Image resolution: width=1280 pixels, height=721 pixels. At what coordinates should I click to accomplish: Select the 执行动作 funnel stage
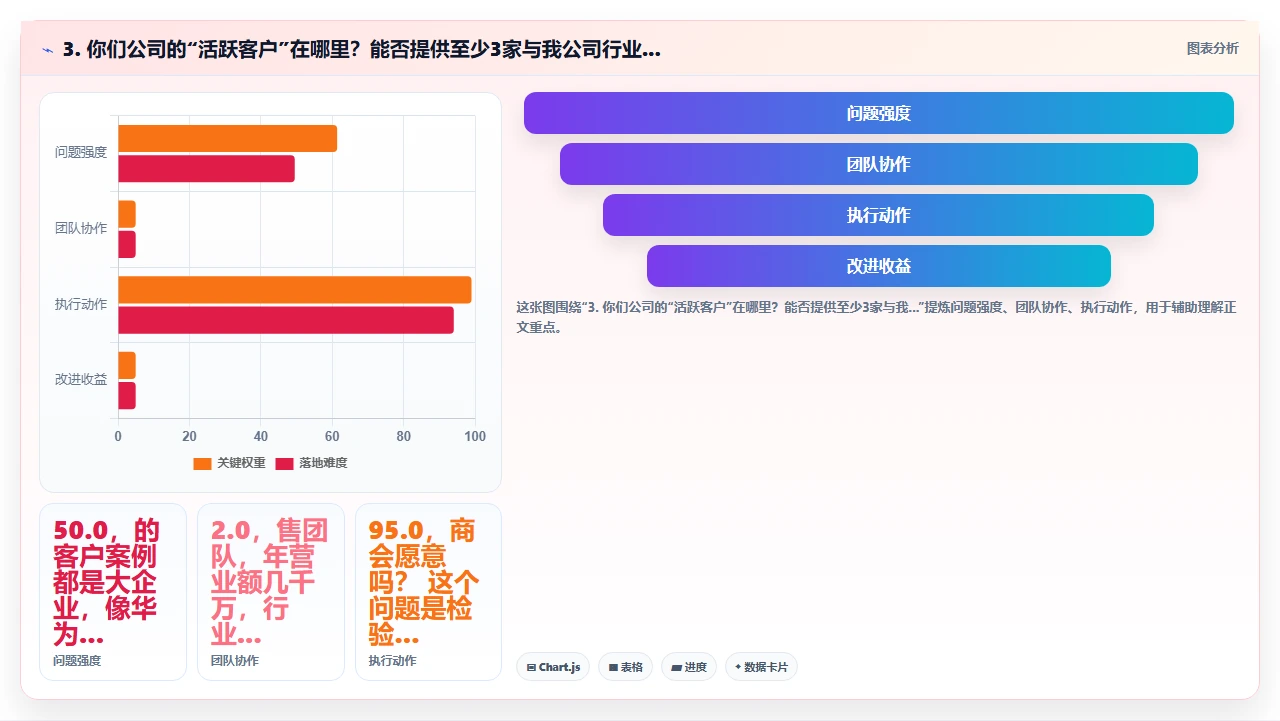click(879, 215)
